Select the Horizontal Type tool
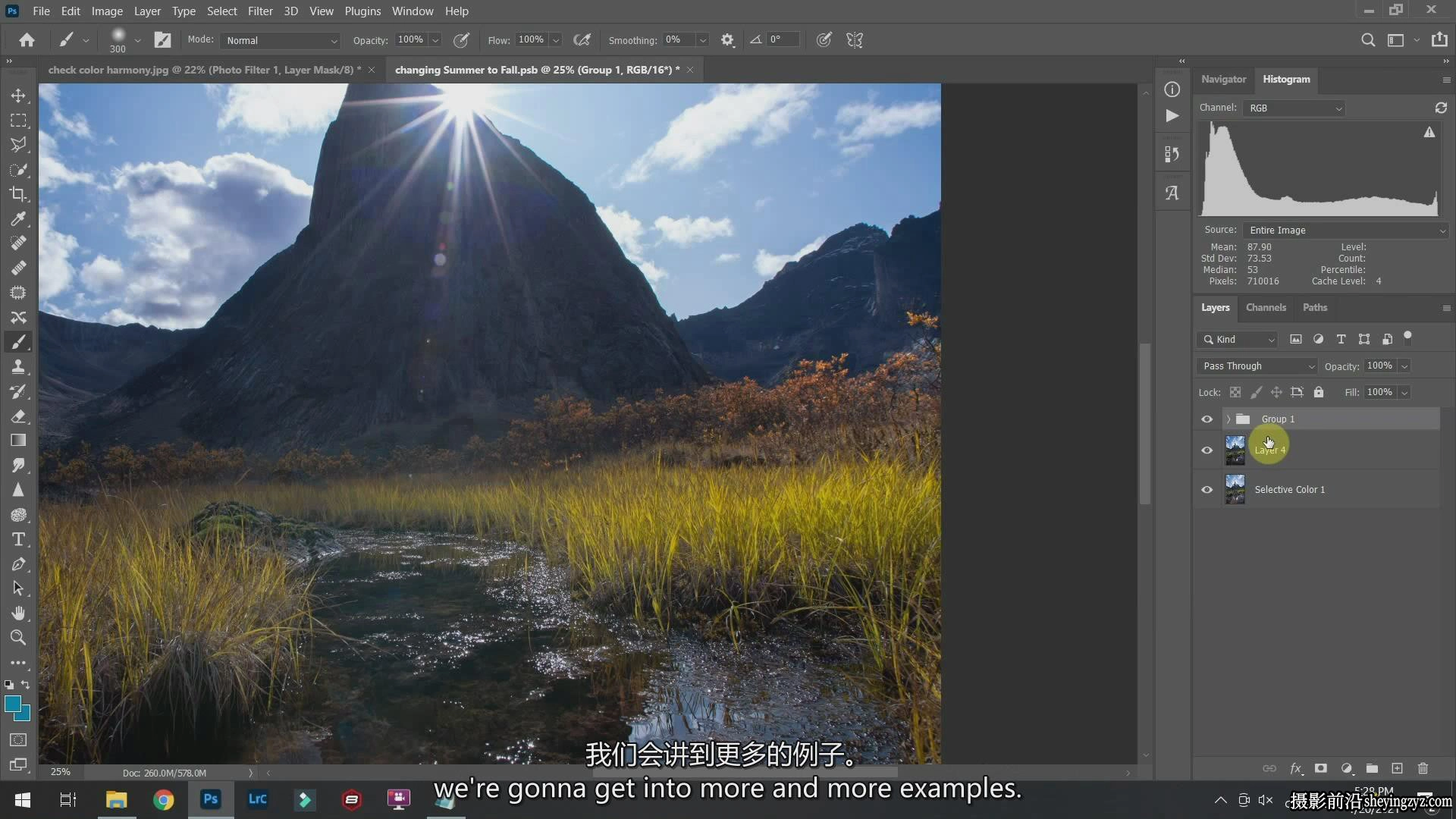1456x819 pixels. click(18, 539)
